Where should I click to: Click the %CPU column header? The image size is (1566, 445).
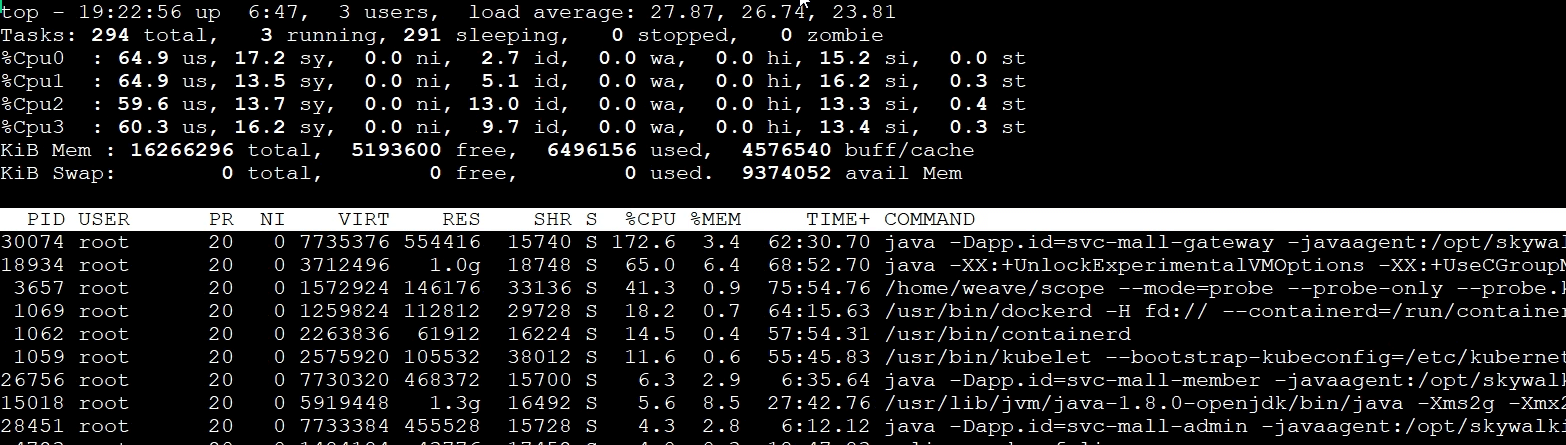(x=649, y=219)
